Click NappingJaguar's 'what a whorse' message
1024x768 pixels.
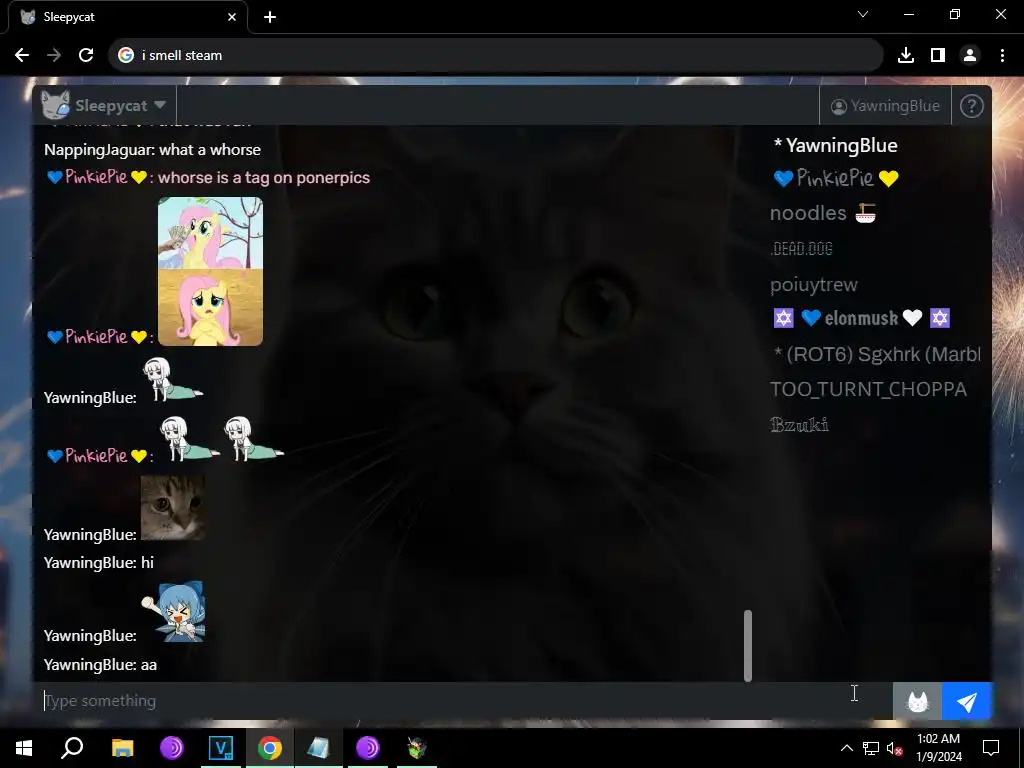pos(152,150)
